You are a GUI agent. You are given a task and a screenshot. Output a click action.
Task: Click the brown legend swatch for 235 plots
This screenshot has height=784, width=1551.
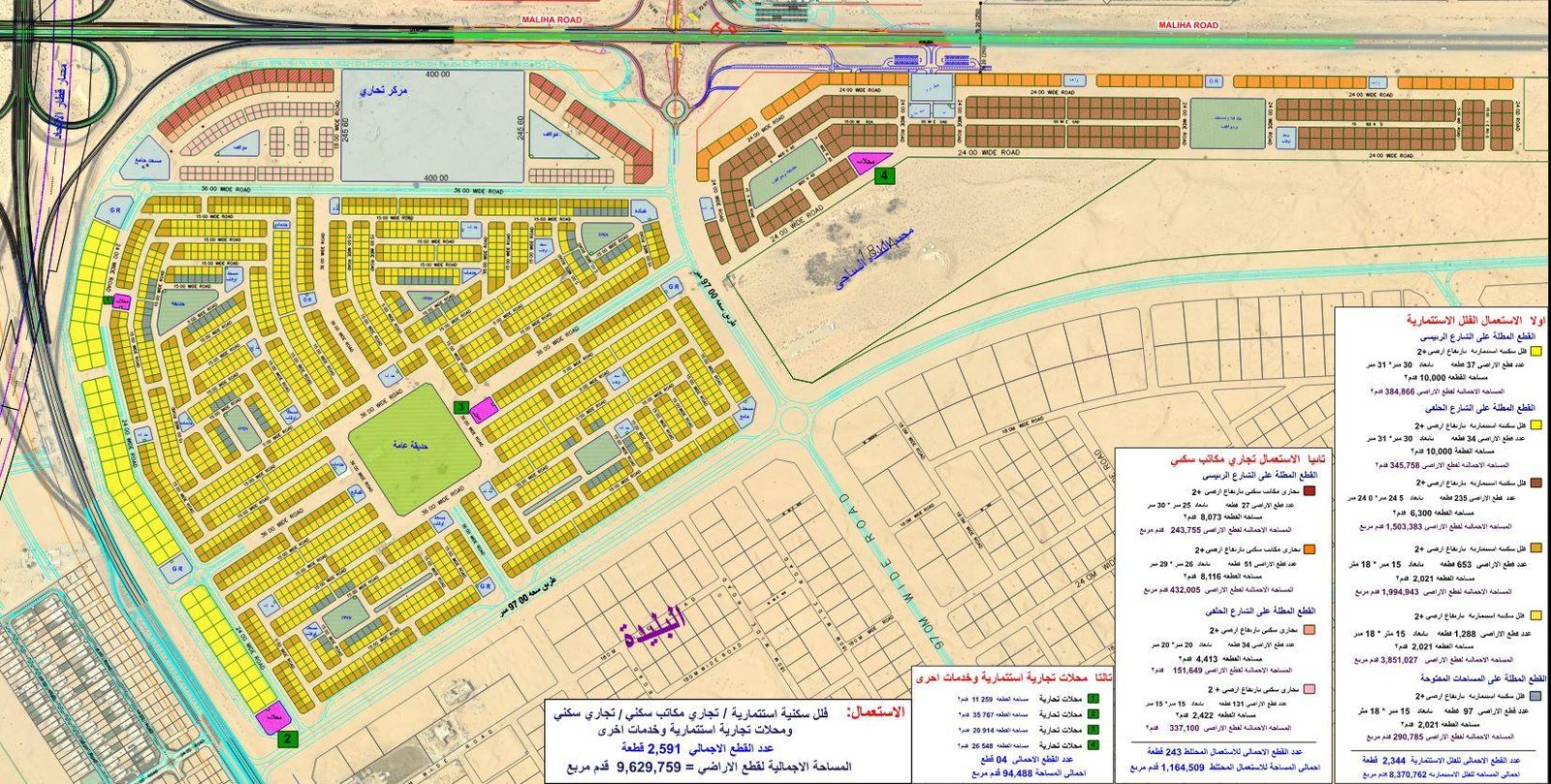coord(1535,483)
